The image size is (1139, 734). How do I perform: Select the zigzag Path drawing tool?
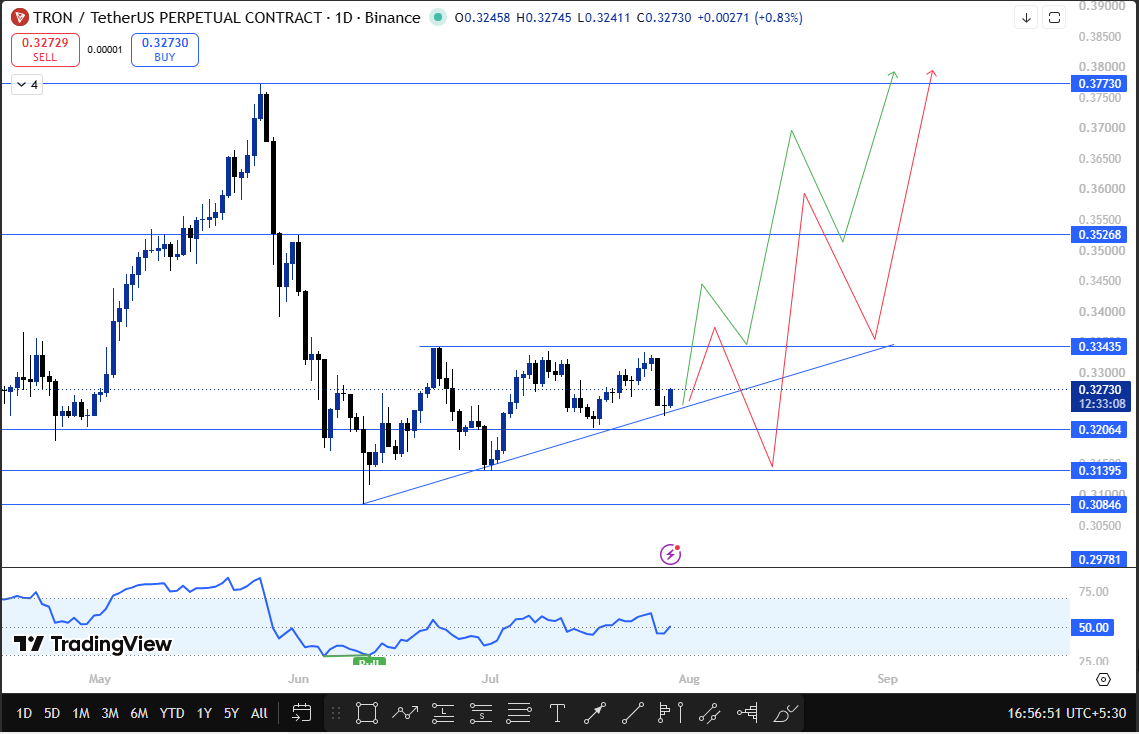click(x=405, y=713)
